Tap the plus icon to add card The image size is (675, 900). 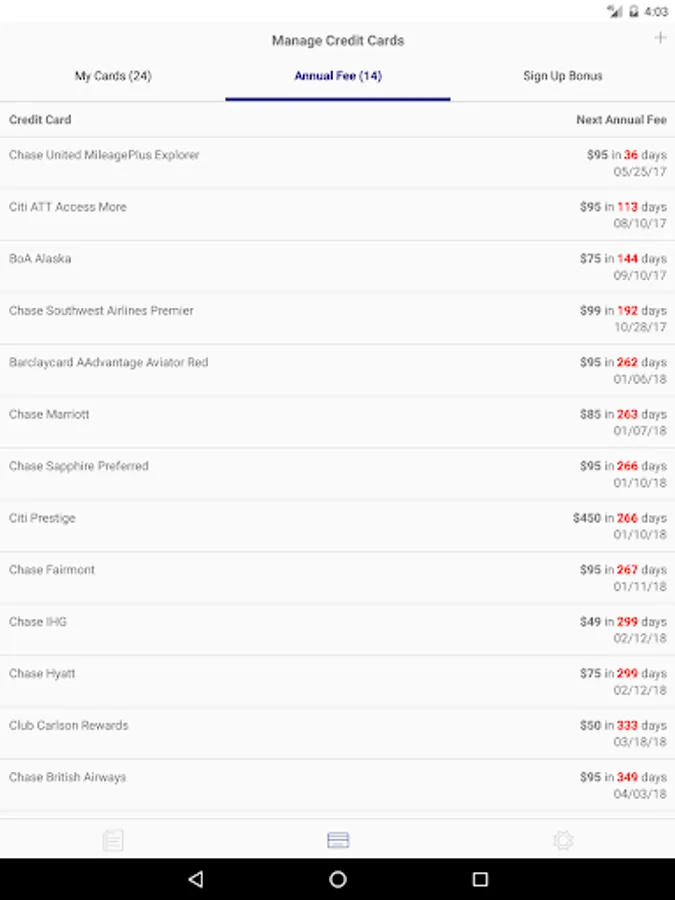659,38
